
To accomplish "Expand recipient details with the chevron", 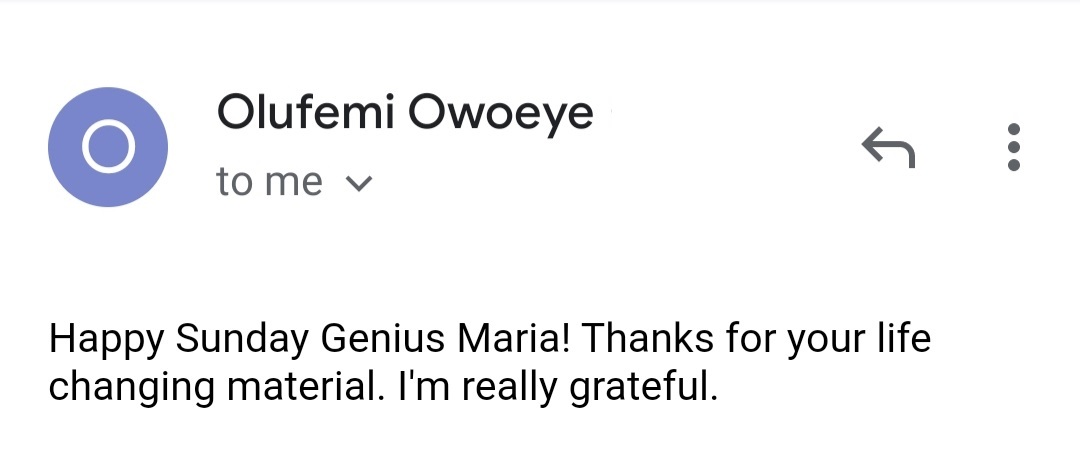I will (358, 183).
